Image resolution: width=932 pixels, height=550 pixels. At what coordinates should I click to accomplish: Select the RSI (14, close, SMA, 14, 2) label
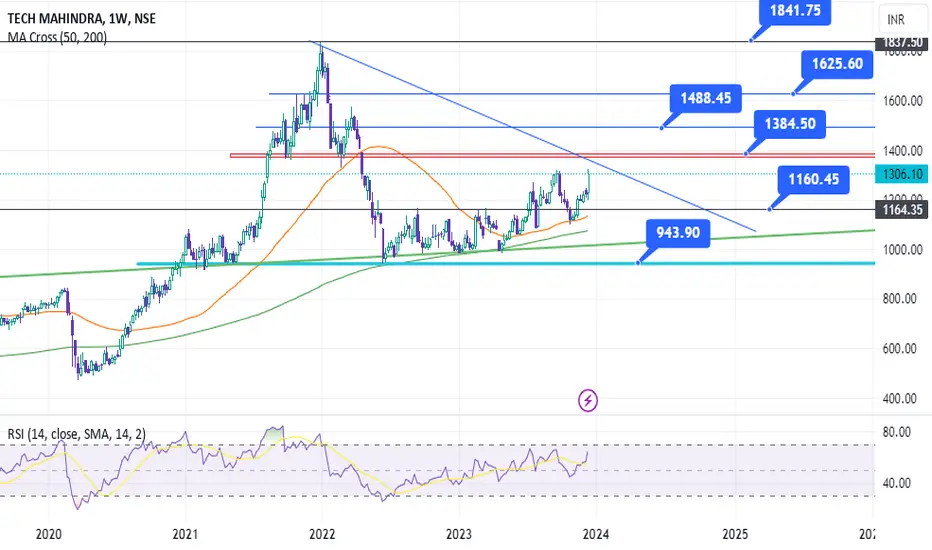[x=77, y=434]
